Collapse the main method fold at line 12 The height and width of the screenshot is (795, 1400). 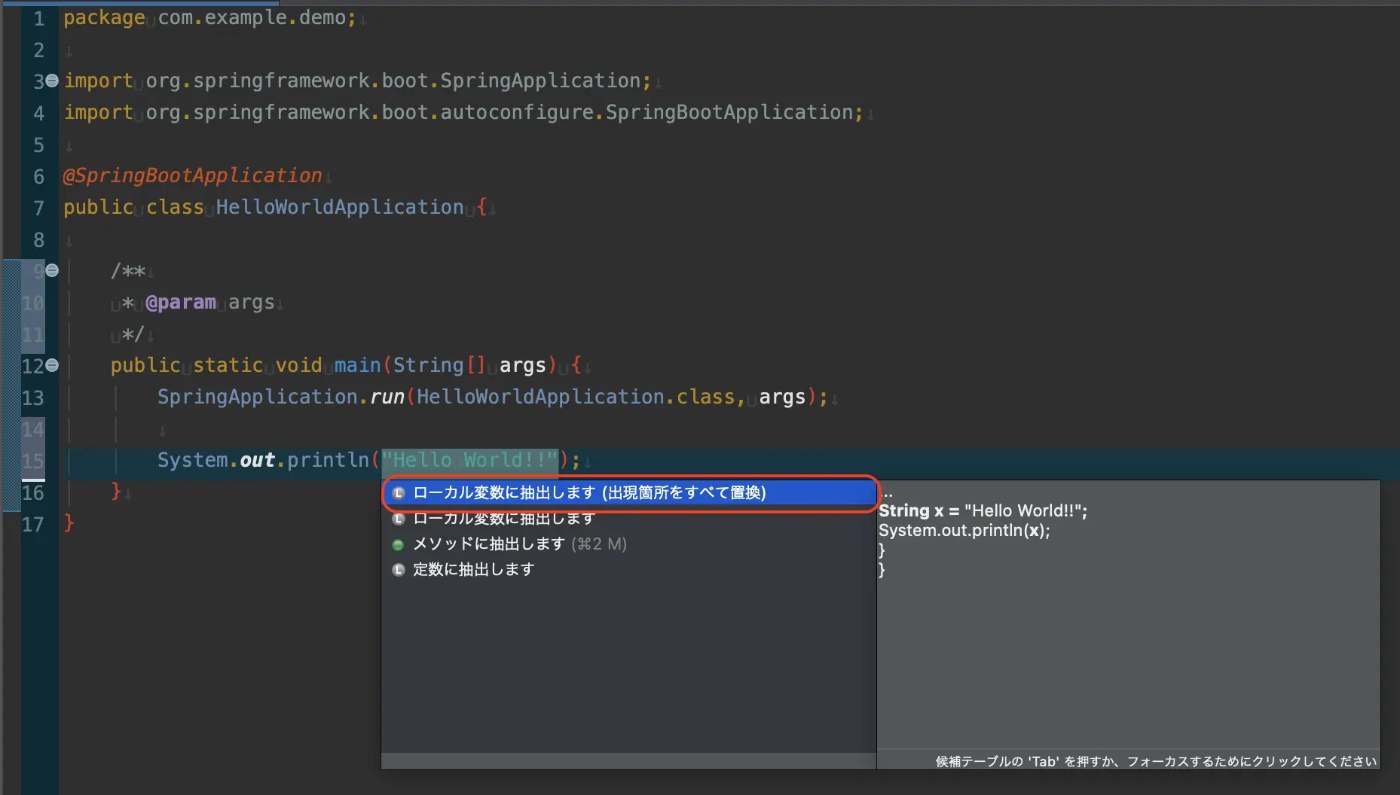pyautogui.click(x=52, y=365)
